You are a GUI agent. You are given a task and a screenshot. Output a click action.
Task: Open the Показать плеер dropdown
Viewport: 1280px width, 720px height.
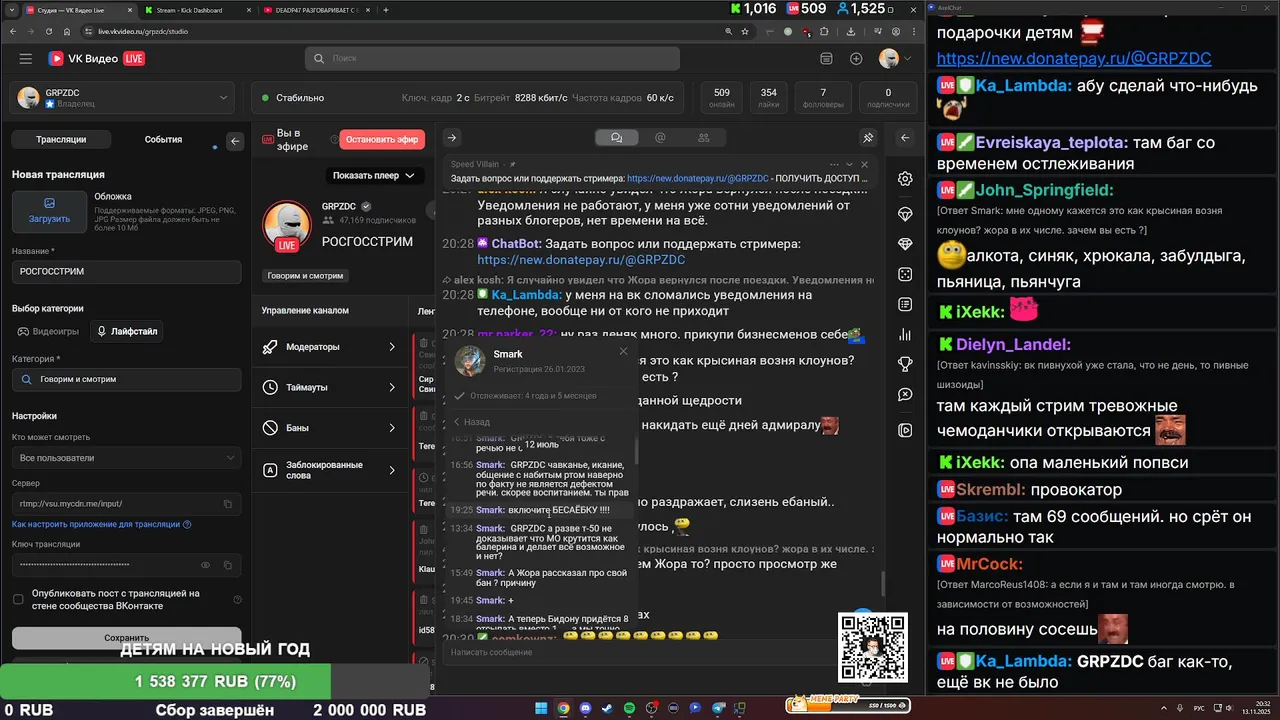click(374, 176)
